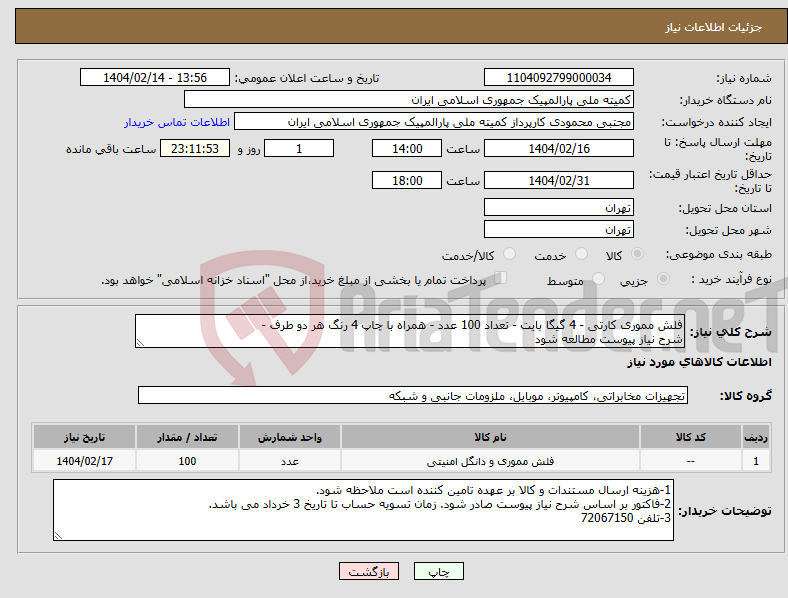Image resolution: width=788 pixels, height=598 pixels.
Task: Click the item name فلش مموری و دانگل امنیتی
Action: [x=490, y=461]
